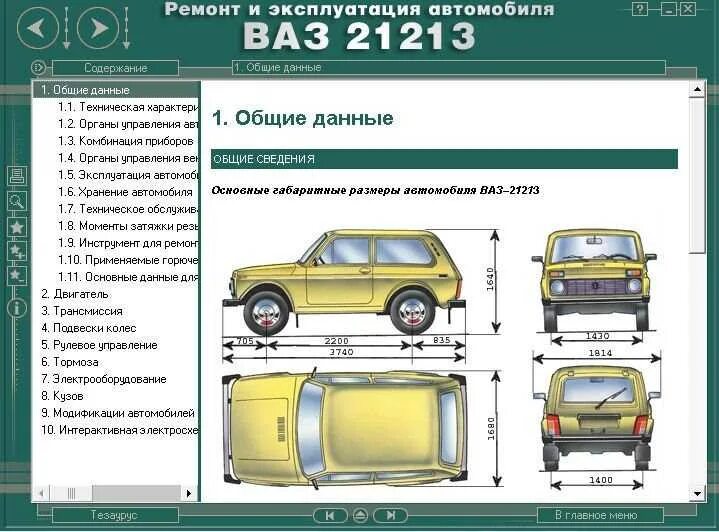This screenshot has width=719, height=532.
Task: Click contents horizontal scrollbar left arrow
Action: tap(41, 493)
